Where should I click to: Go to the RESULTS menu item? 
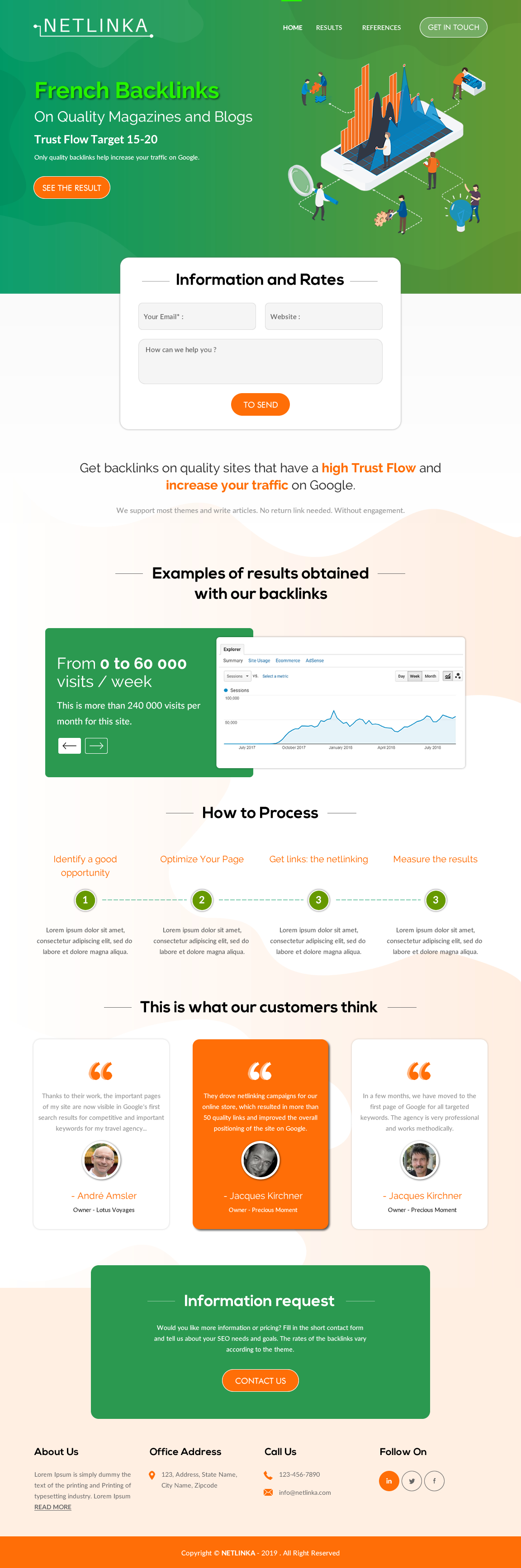coord(329,28)
